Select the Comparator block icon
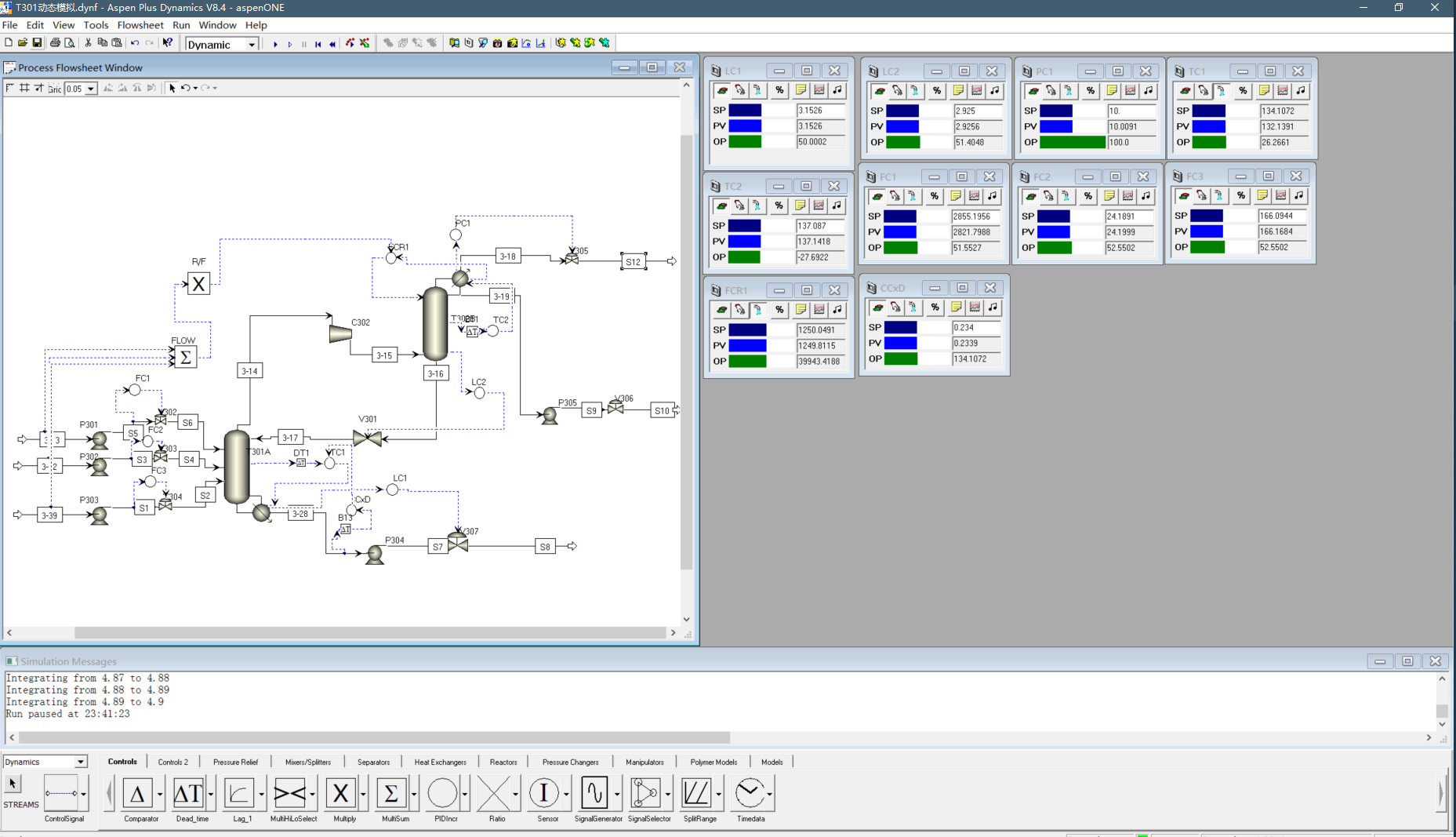Screen dimensions: 1456x837 coord(138,793)
